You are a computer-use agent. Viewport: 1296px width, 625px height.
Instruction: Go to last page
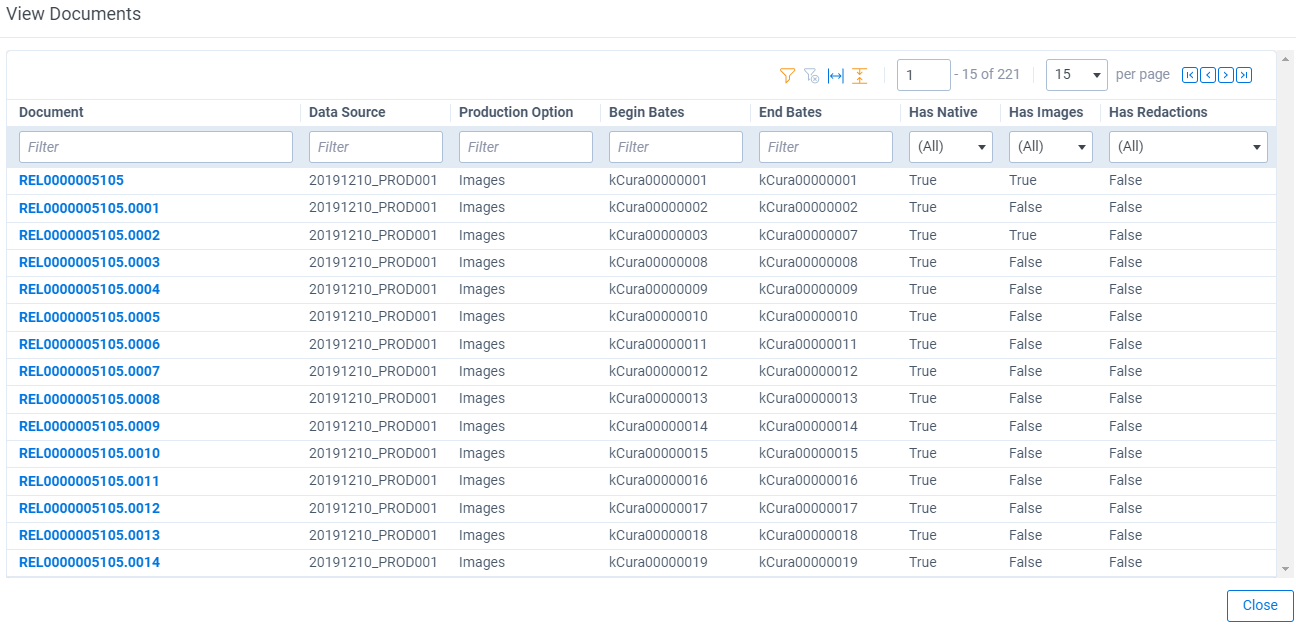(1244, 75)
